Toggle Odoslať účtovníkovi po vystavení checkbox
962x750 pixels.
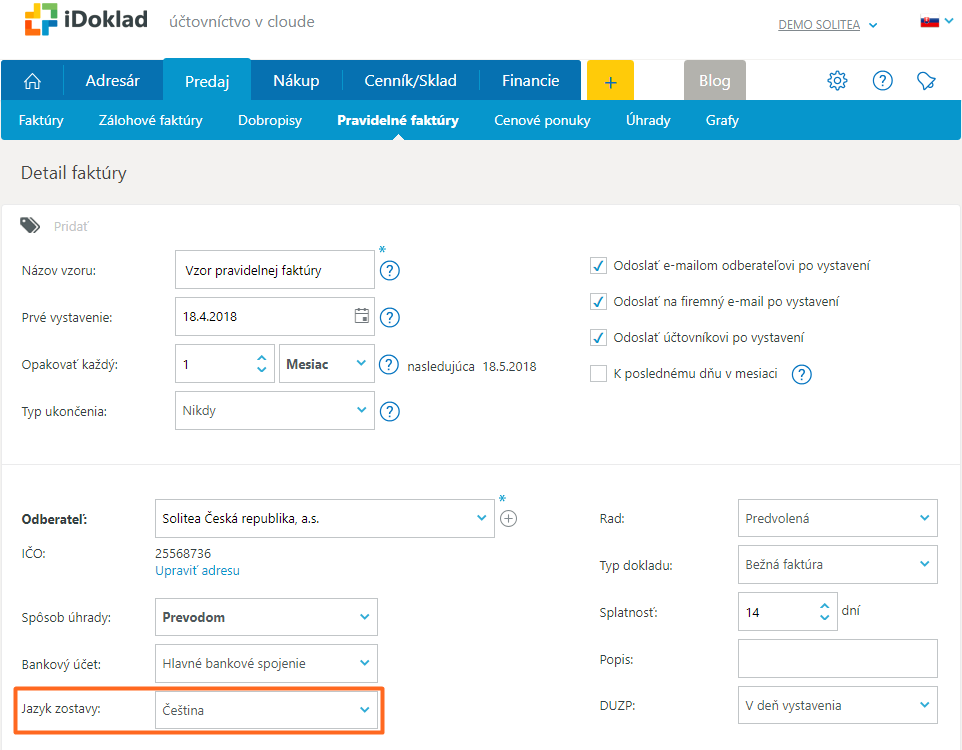(598, 338)
